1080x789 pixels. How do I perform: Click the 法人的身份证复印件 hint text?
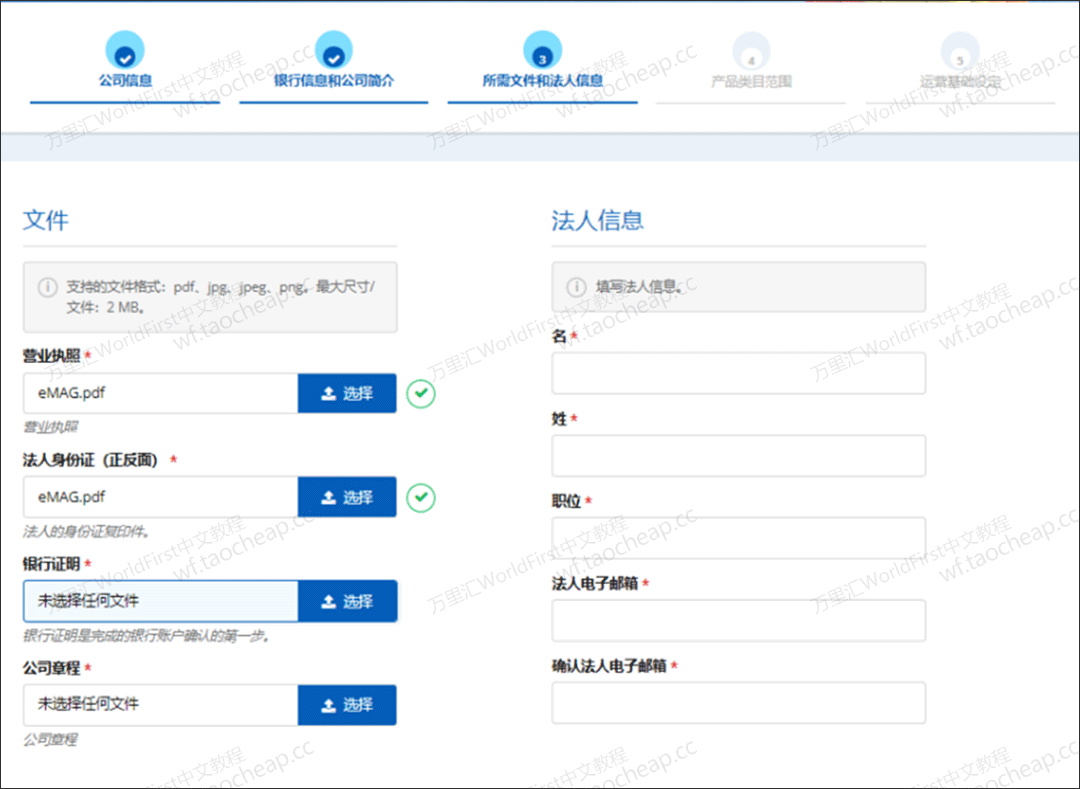[x=87, y=532]
